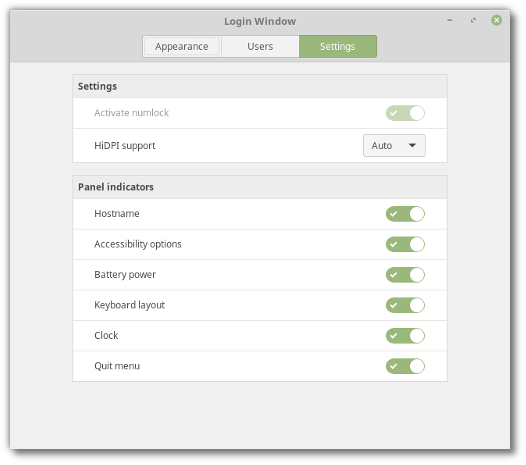Disable the Hostname indicator switch
This screenshot has width=526, height=465.
coord(405,214)
